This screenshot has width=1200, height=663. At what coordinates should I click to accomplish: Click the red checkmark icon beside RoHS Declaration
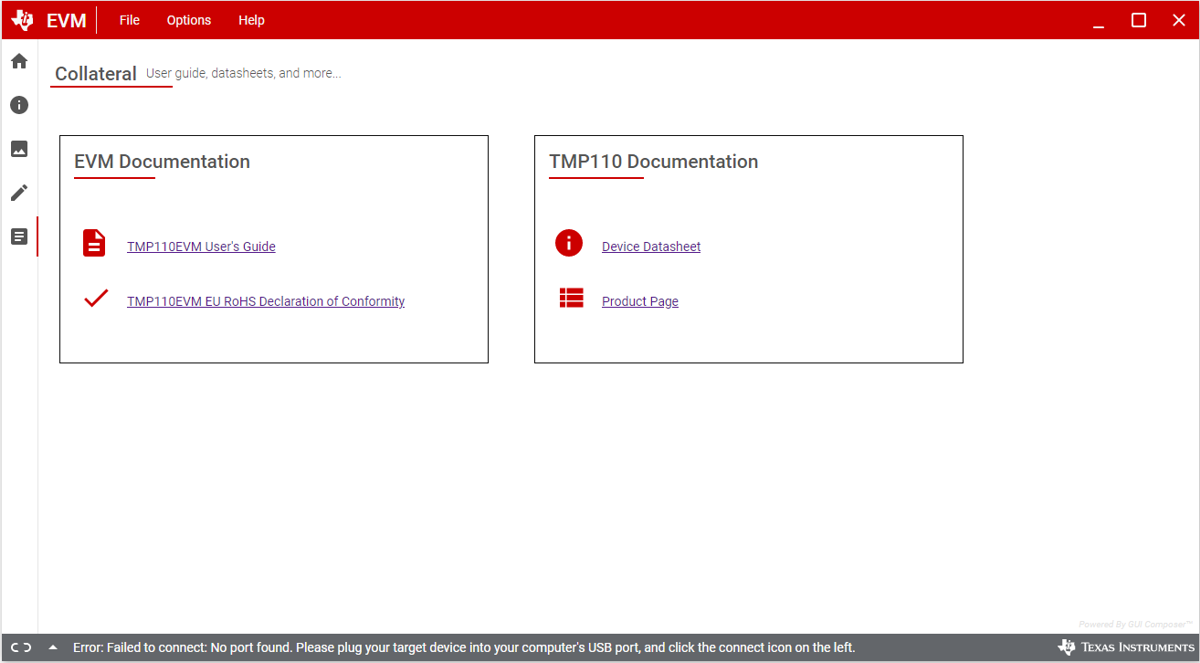click(96, 298)
